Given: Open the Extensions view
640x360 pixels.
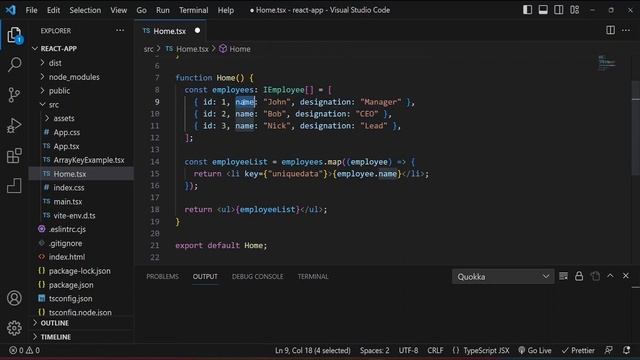Looking at the screenshot, I should (x=14, y=156).
